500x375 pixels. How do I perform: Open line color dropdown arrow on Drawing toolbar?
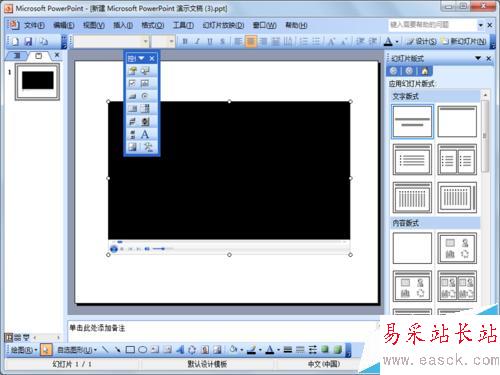coord(260,350)
